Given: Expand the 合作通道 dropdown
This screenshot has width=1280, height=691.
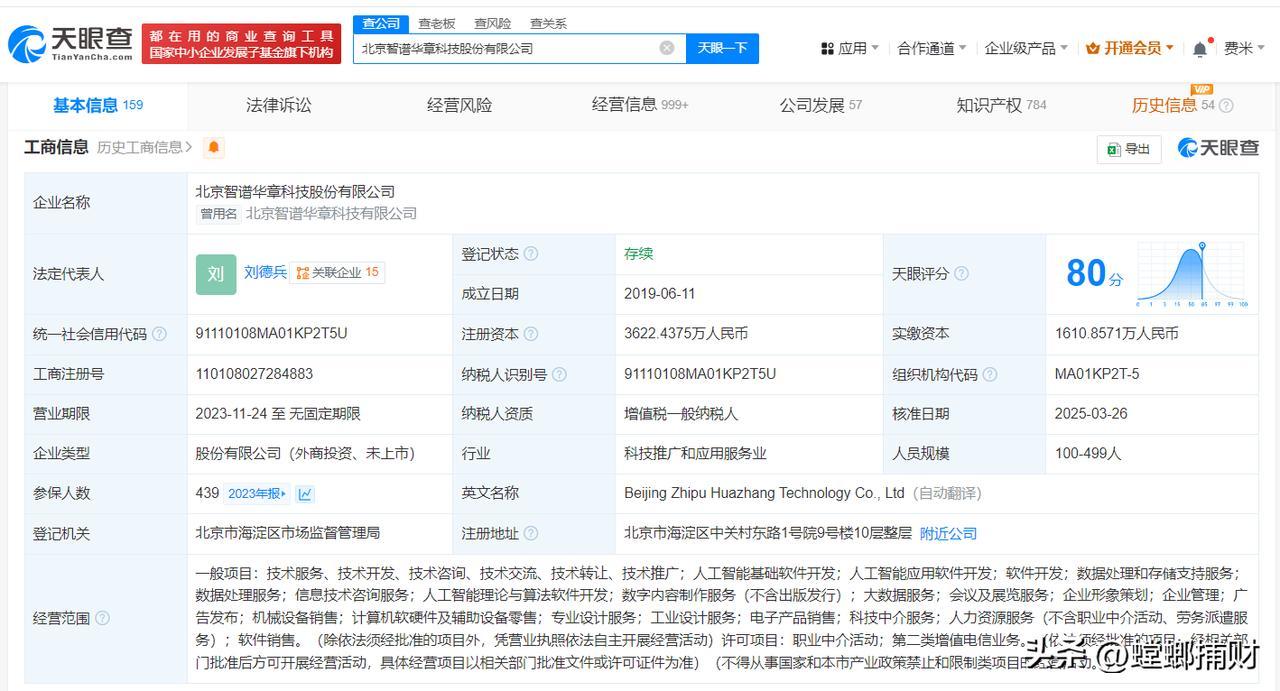Looking at the screenshot, I should 932,48.
